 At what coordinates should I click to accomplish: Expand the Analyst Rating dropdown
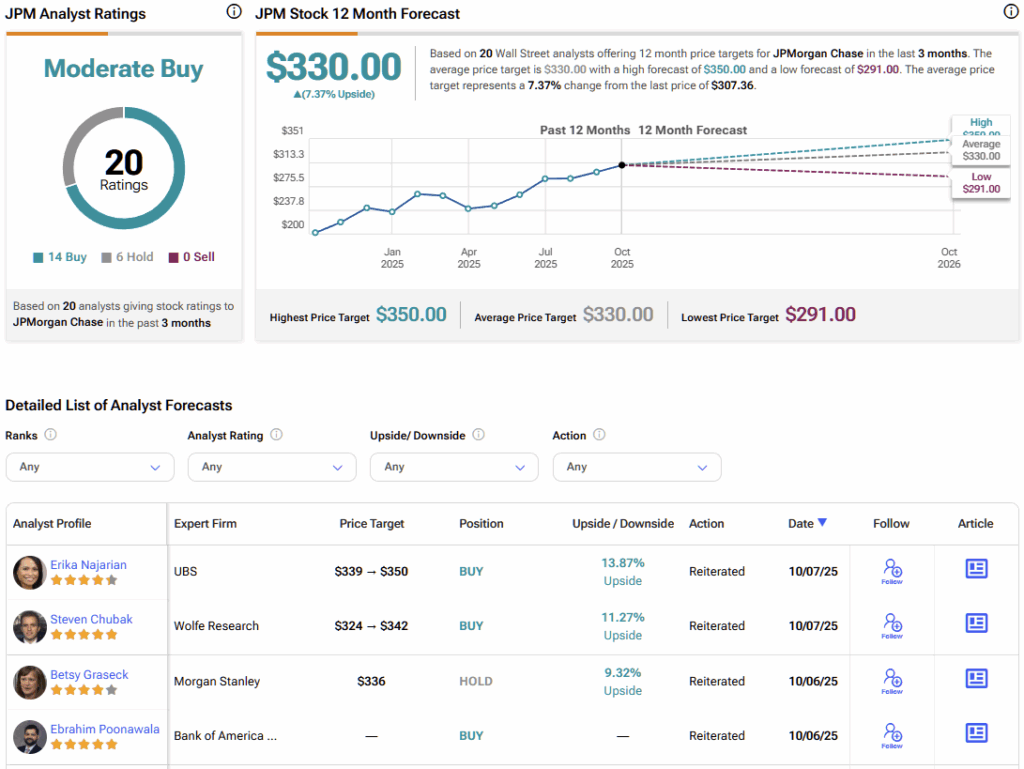coord(272,467)
